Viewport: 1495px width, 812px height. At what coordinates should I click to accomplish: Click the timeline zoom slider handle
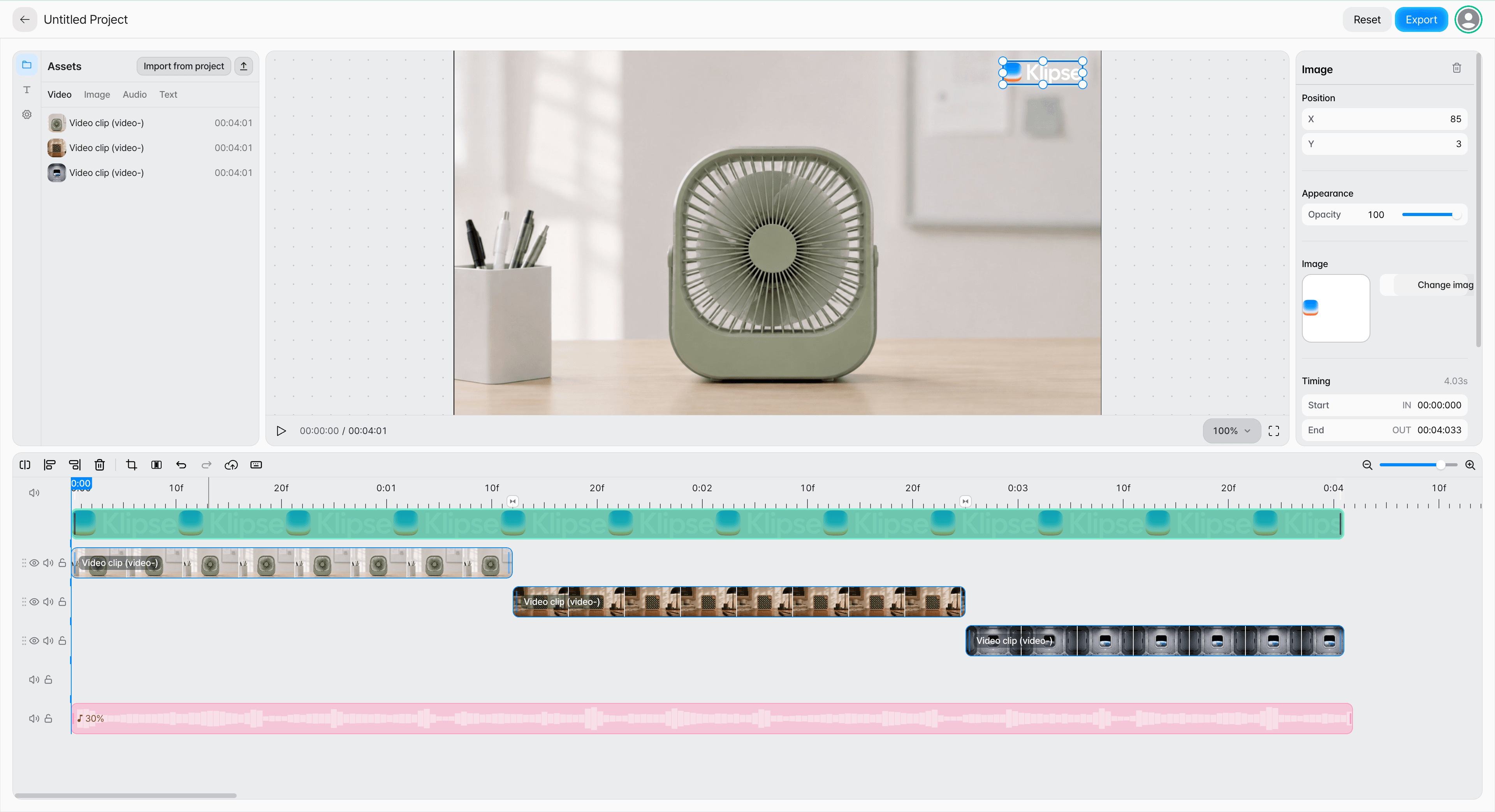1440,465
